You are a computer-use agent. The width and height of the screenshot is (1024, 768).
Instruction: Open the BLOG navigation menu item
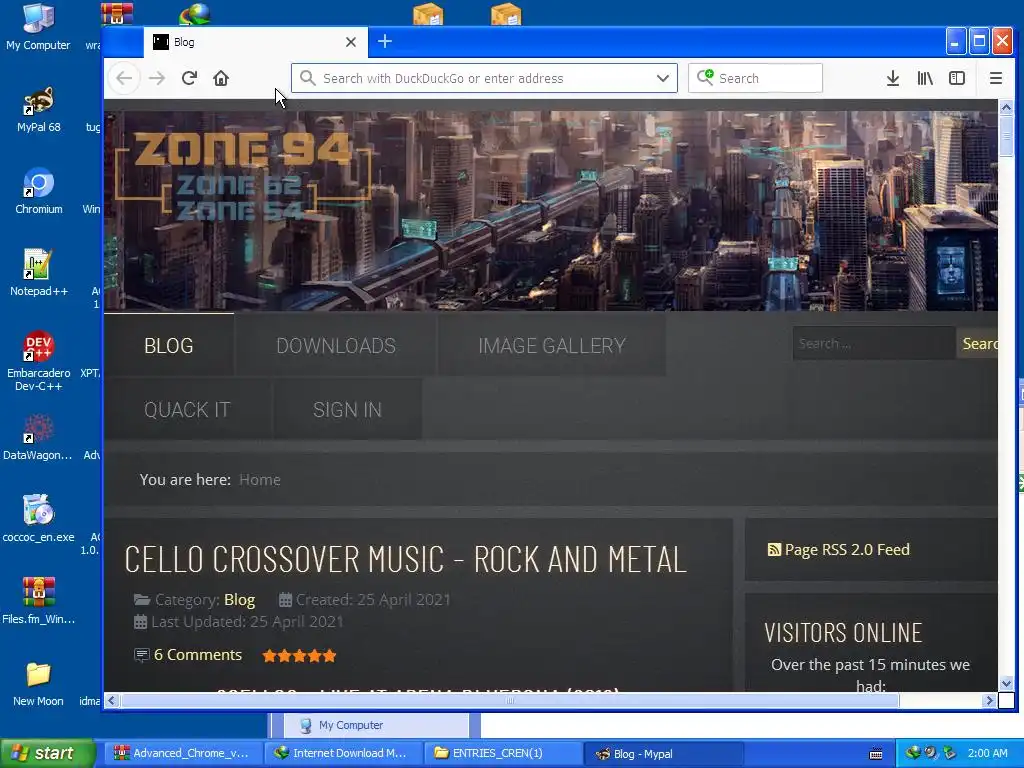point(168,345)
